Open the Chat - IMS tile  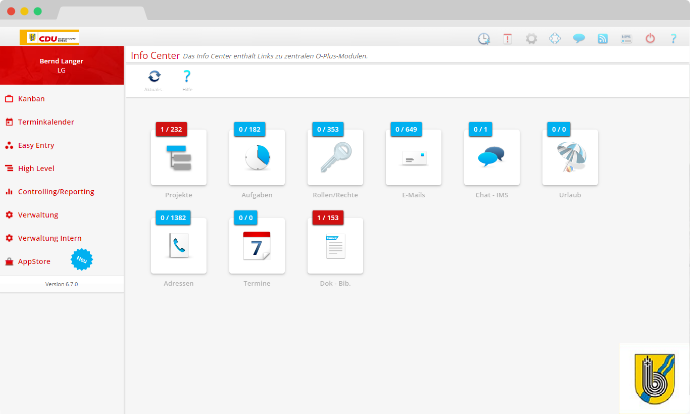tap(492, 158)
